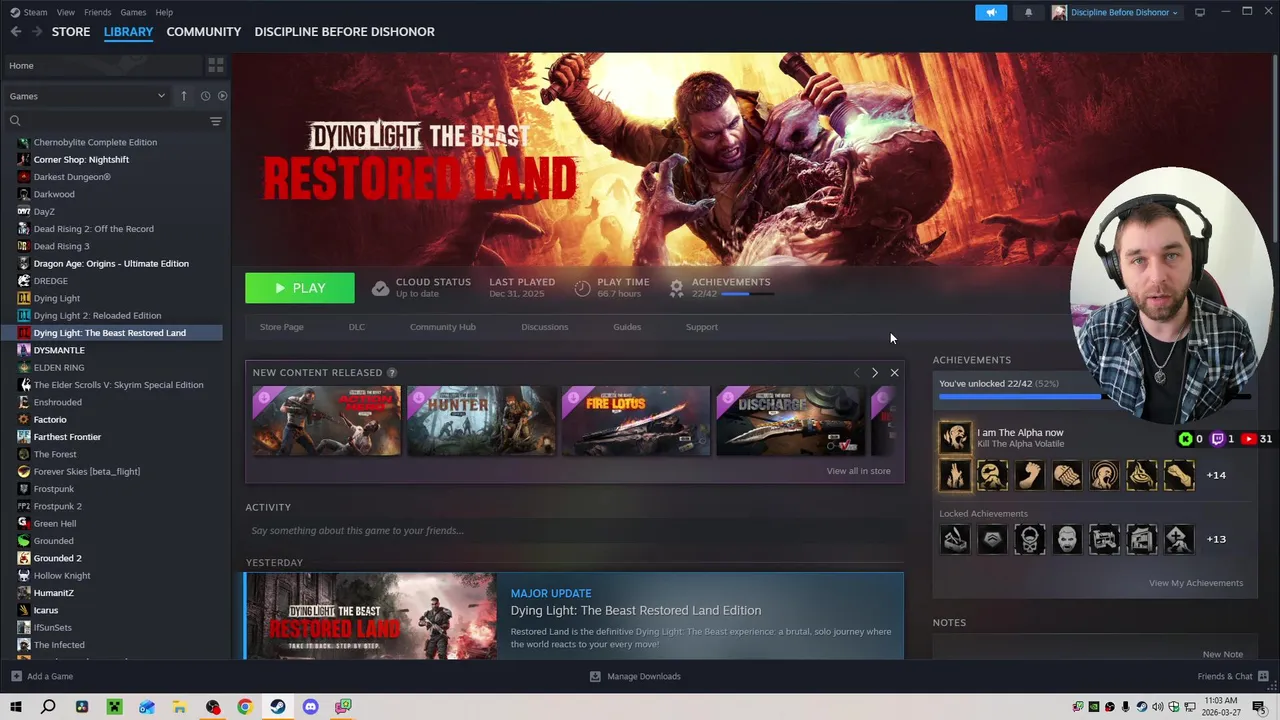Open the new content help question mark

coord(392,373)
